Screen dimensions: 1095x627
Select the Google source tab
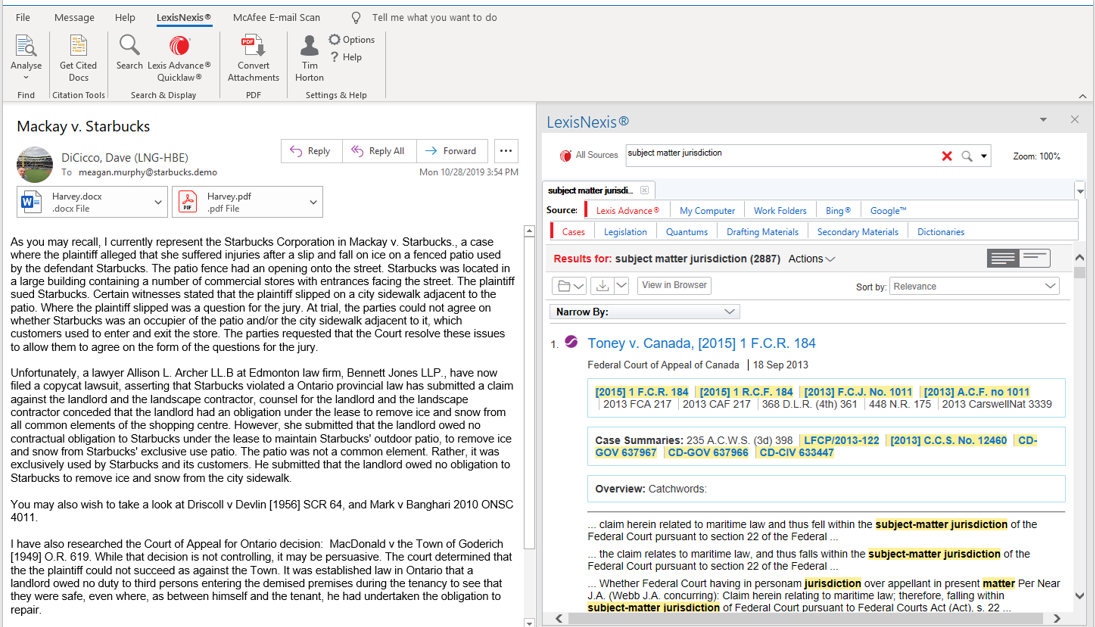(x=888, y=211)
